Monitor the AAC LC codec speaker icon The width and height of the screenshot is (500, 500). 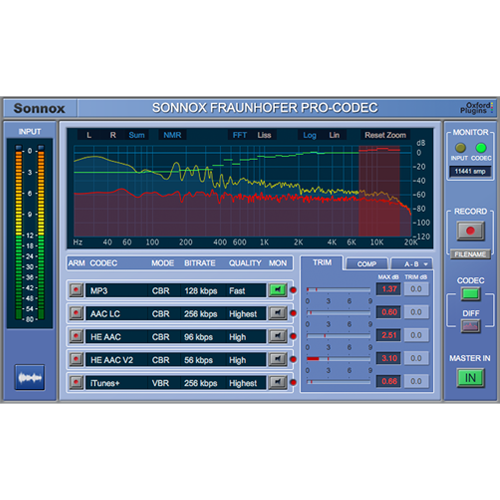[278, 313]
